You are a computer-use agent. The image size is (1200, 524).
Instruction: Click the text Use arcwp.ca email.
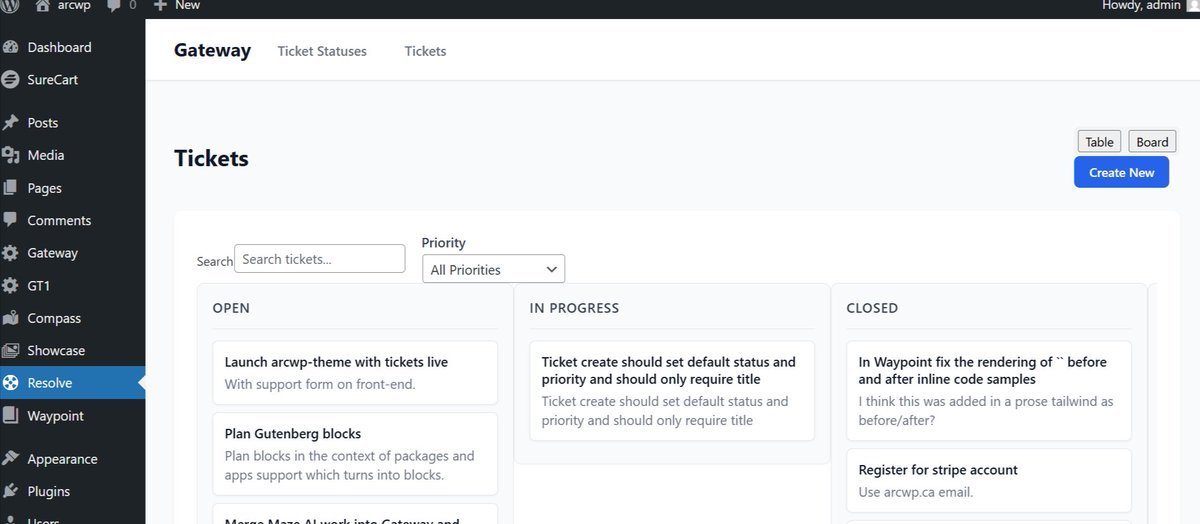click(915, 492)
